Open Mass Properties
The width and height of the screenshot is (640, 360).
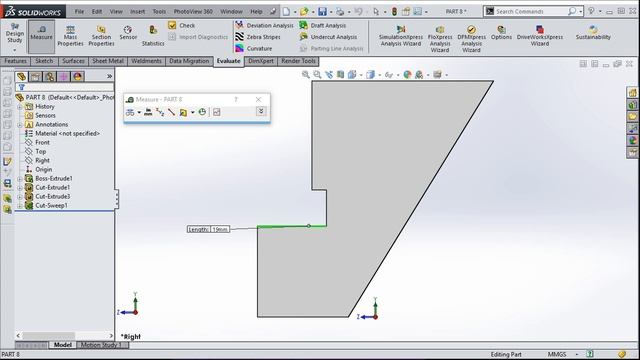(70, 36)
